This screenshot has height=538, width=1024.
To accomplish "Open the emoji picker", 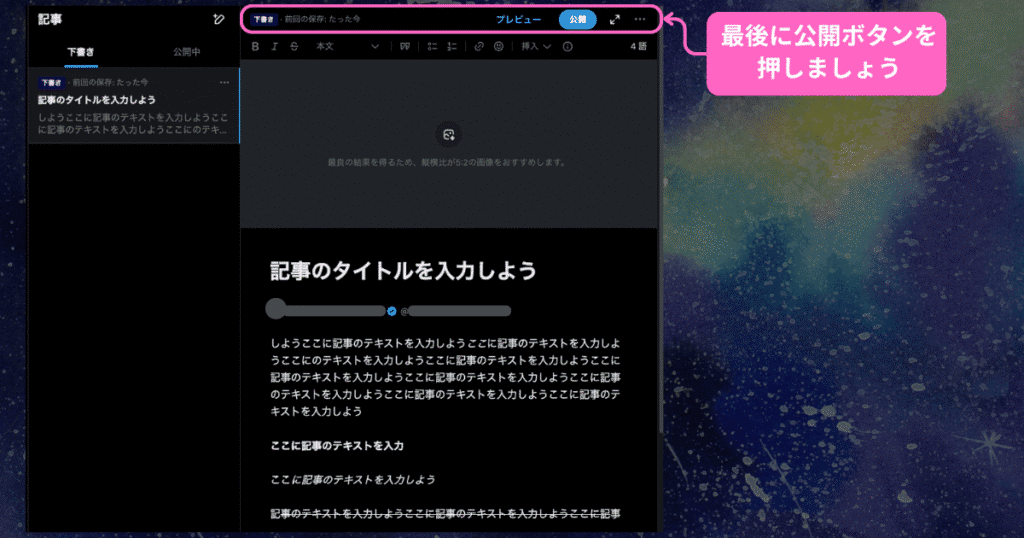I will (x=498, y=46).
